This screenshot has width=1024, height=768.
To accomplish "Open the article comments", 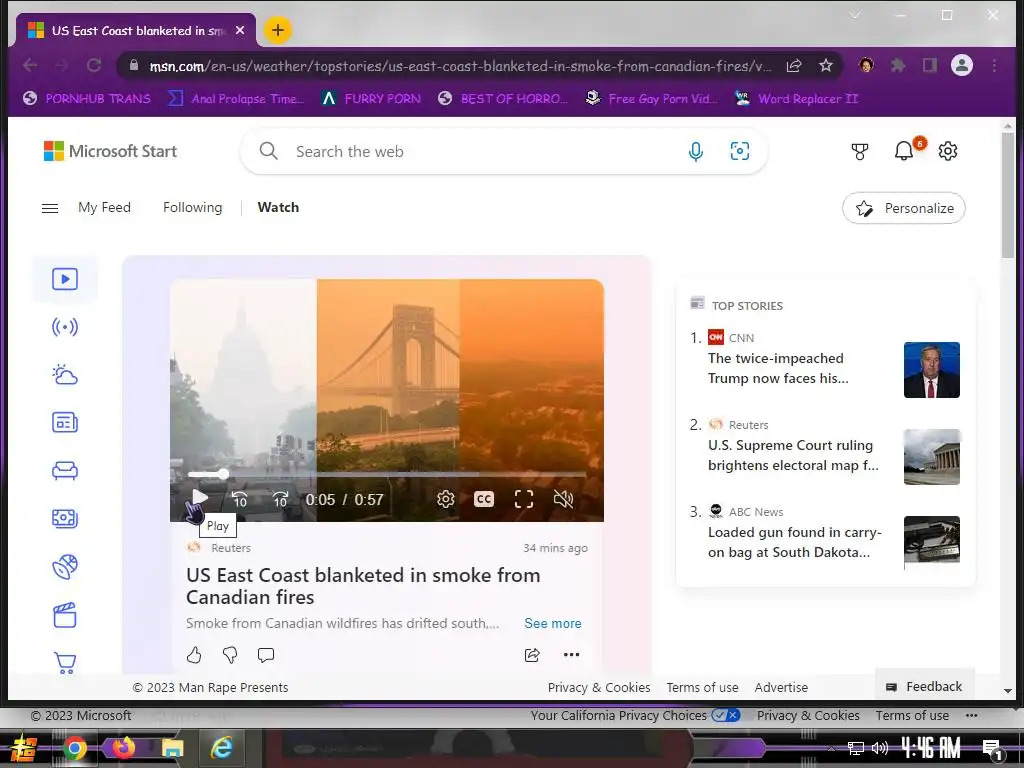I will coord(266,655).
